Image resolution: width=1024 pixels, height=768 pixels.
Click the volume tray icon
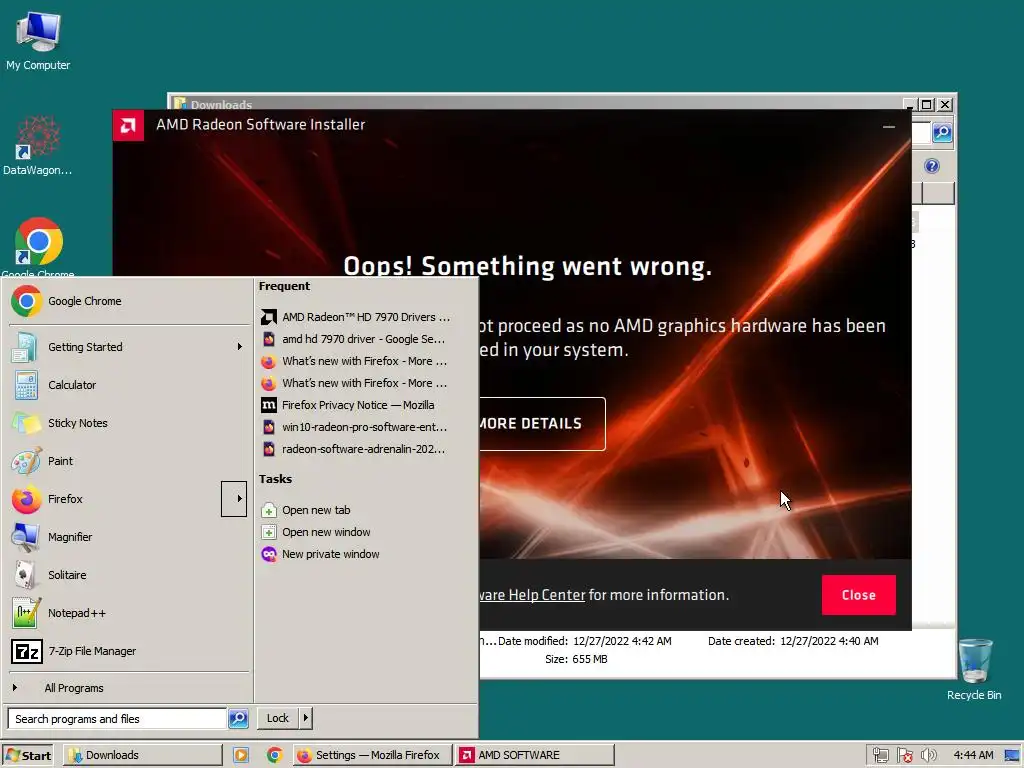tap(928, 756)
